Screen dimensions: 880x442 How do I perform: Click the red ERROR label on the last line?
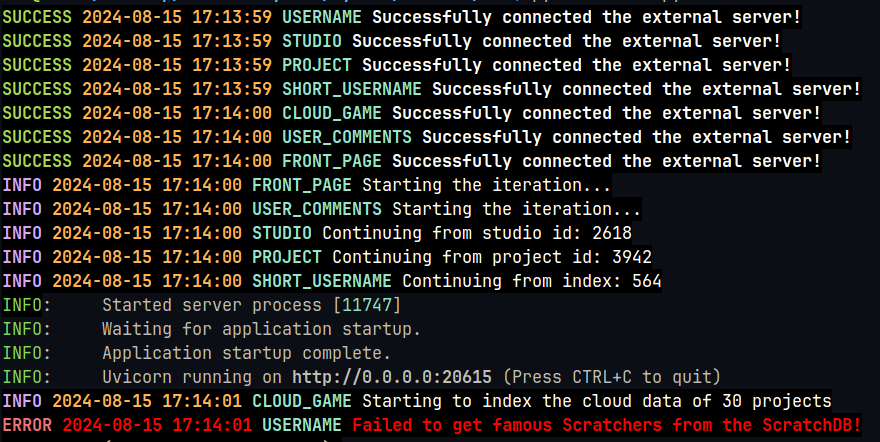point(27,425)
